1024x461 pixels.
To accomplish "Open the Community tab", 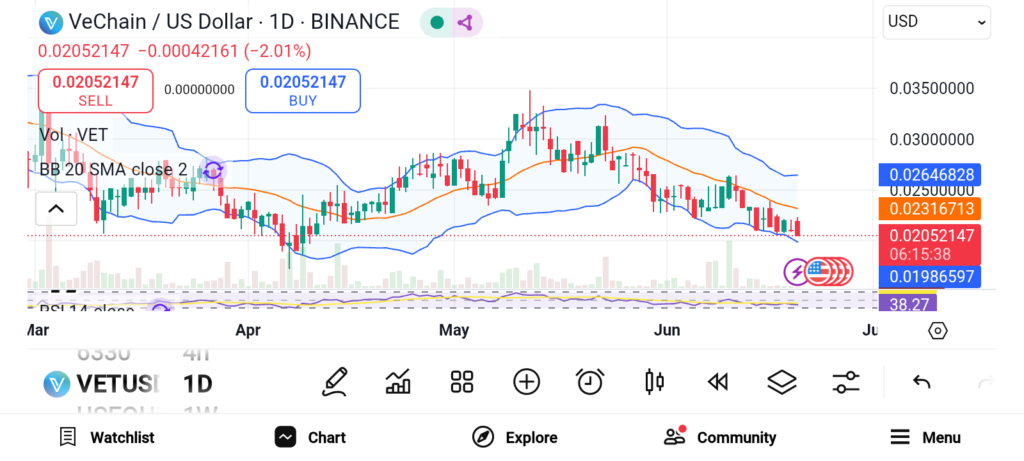I will click(720, 437).
